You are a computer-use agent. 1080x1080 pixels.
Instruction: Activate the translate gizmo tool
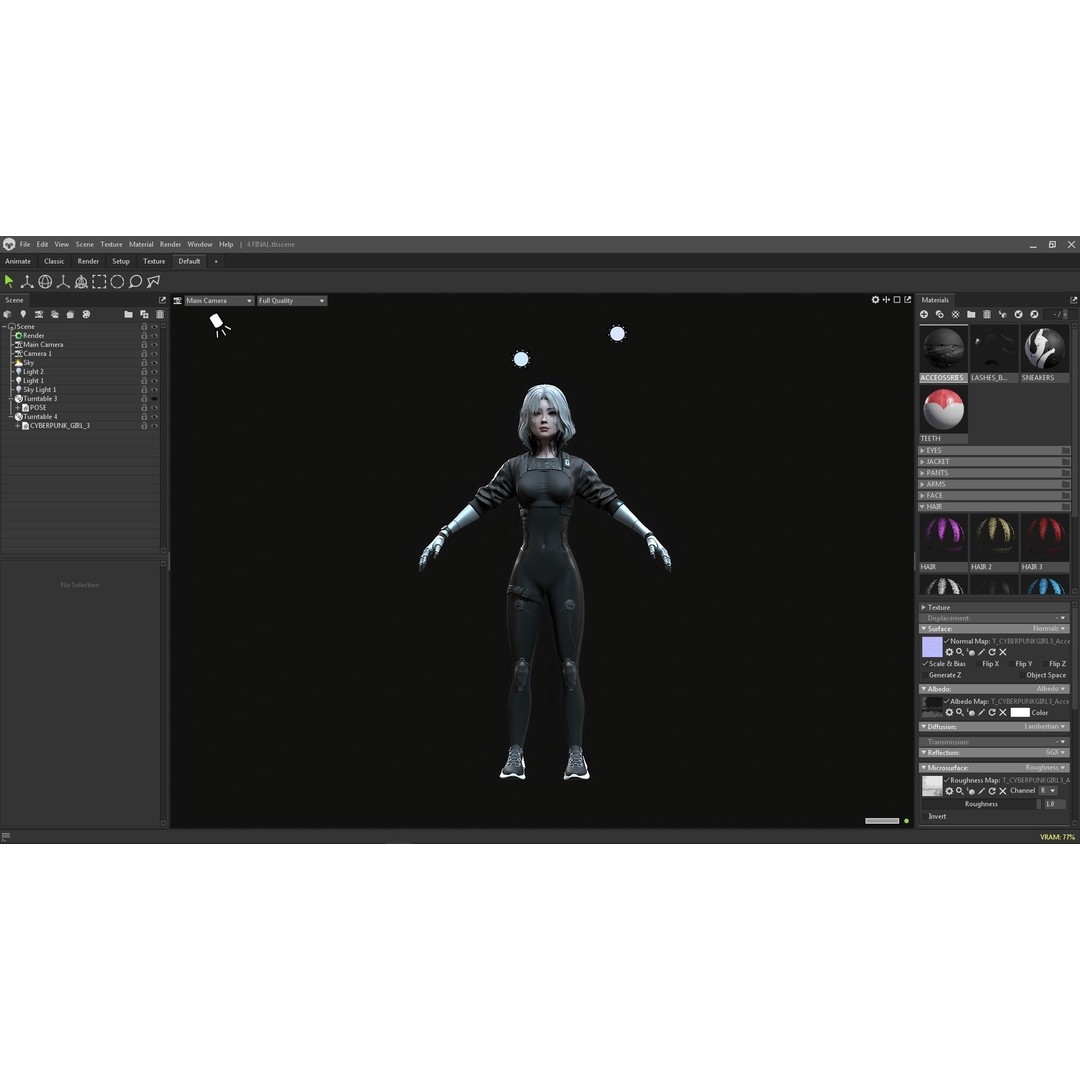click(x=27, y=281)
